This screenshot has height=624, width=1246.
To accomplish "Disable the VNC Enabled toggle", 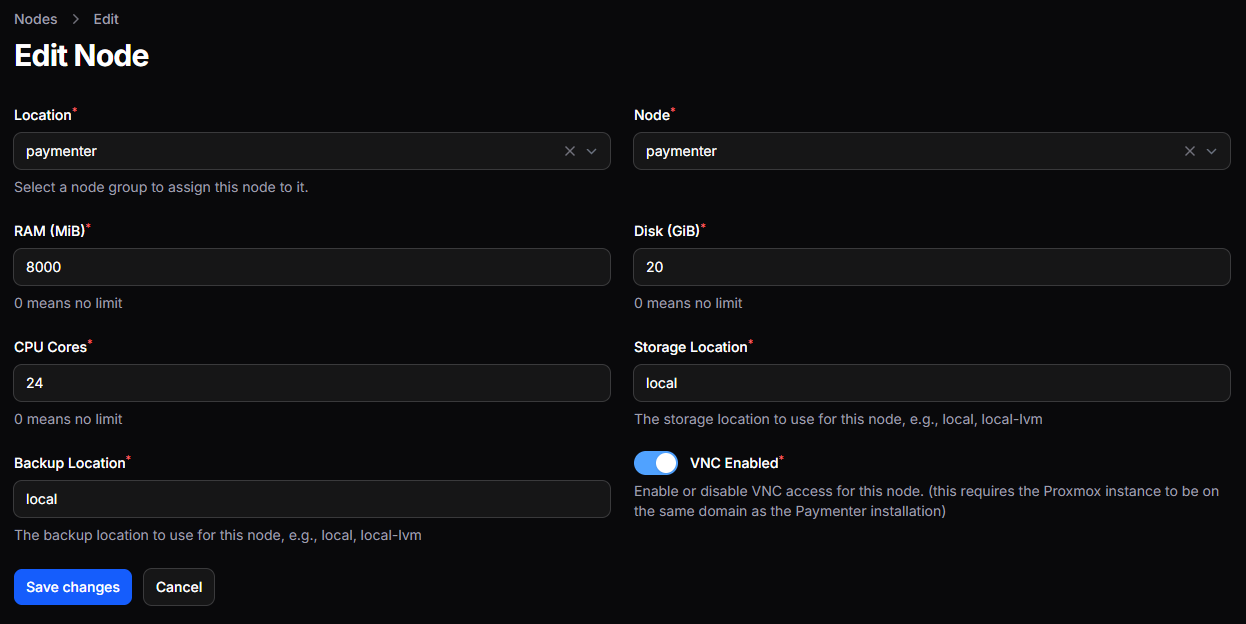I will (656, 463).
